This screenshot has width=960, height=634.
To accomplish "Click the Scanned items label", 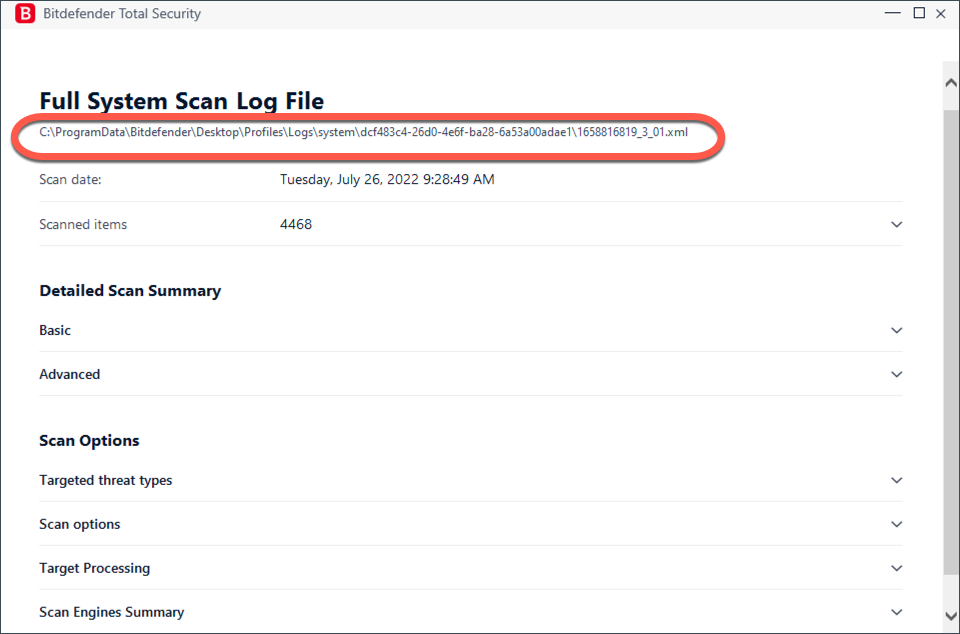I will click(x=83, y=225).
